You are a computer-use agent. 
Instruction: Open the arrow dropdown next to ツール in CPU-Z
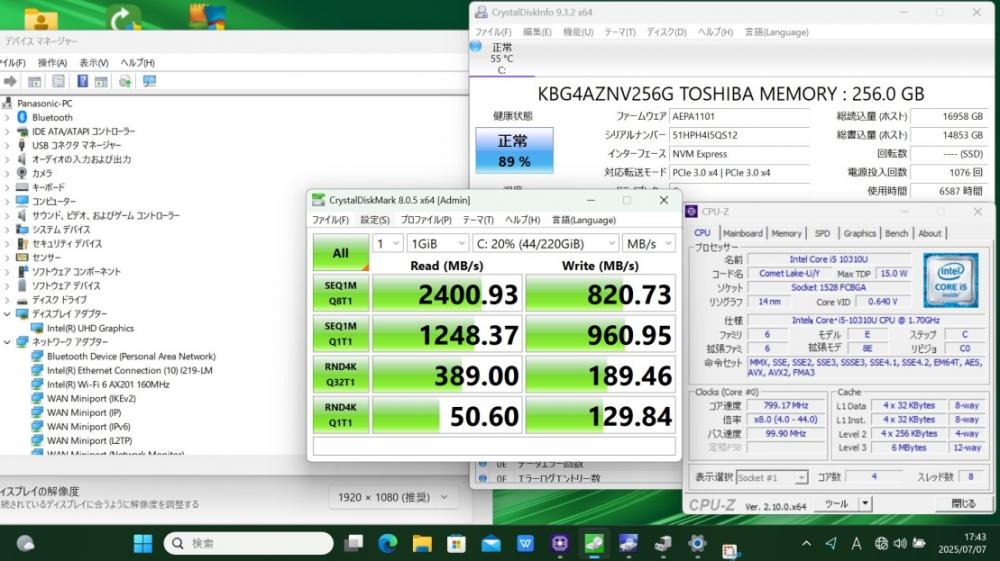tap(865, 504)
